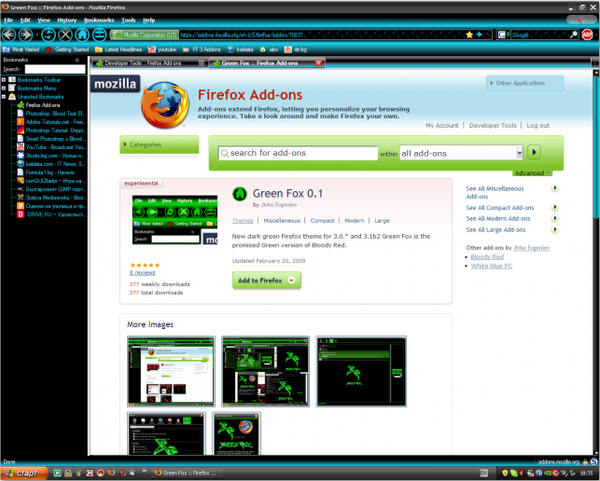Reload the page with the refresh icon
The image size is (600, 481).
point(49,35)
